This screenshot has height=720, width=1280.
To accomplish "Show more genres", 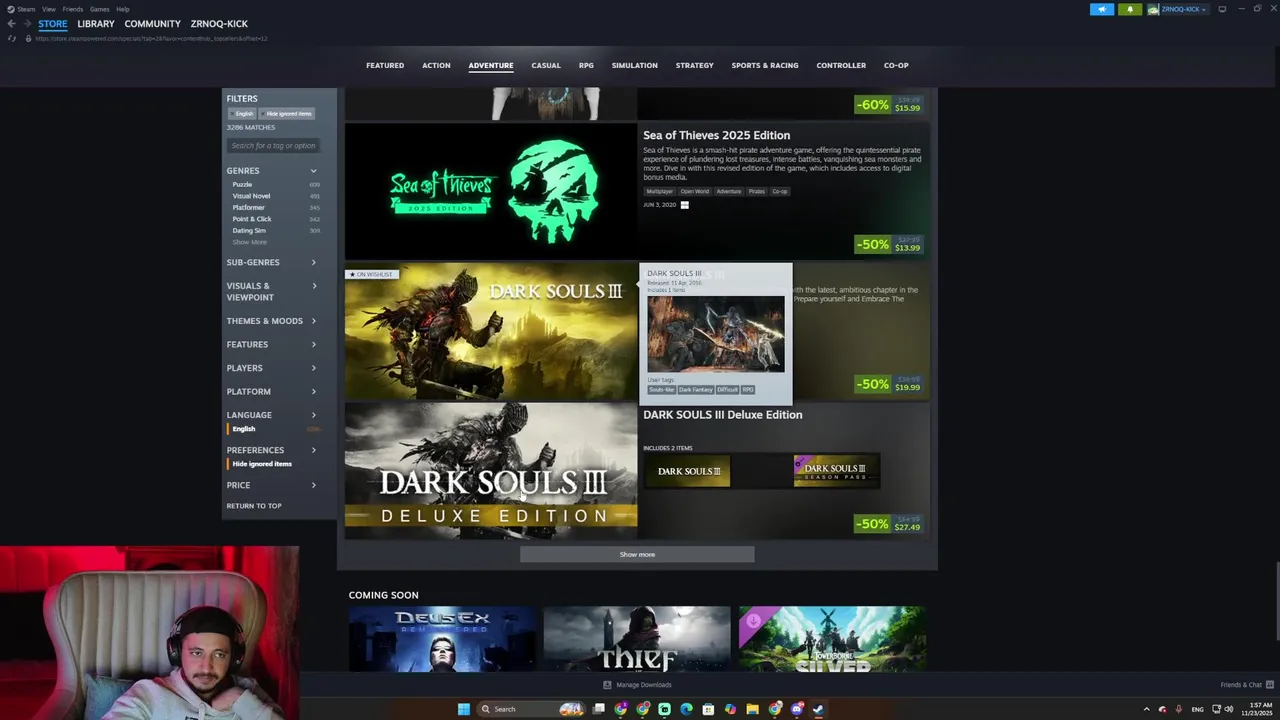I will click(250, 242).
